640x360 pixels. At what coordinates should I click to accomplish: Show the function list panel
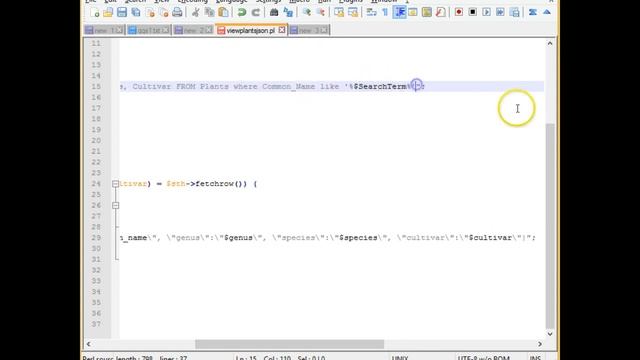pos(440,12)
